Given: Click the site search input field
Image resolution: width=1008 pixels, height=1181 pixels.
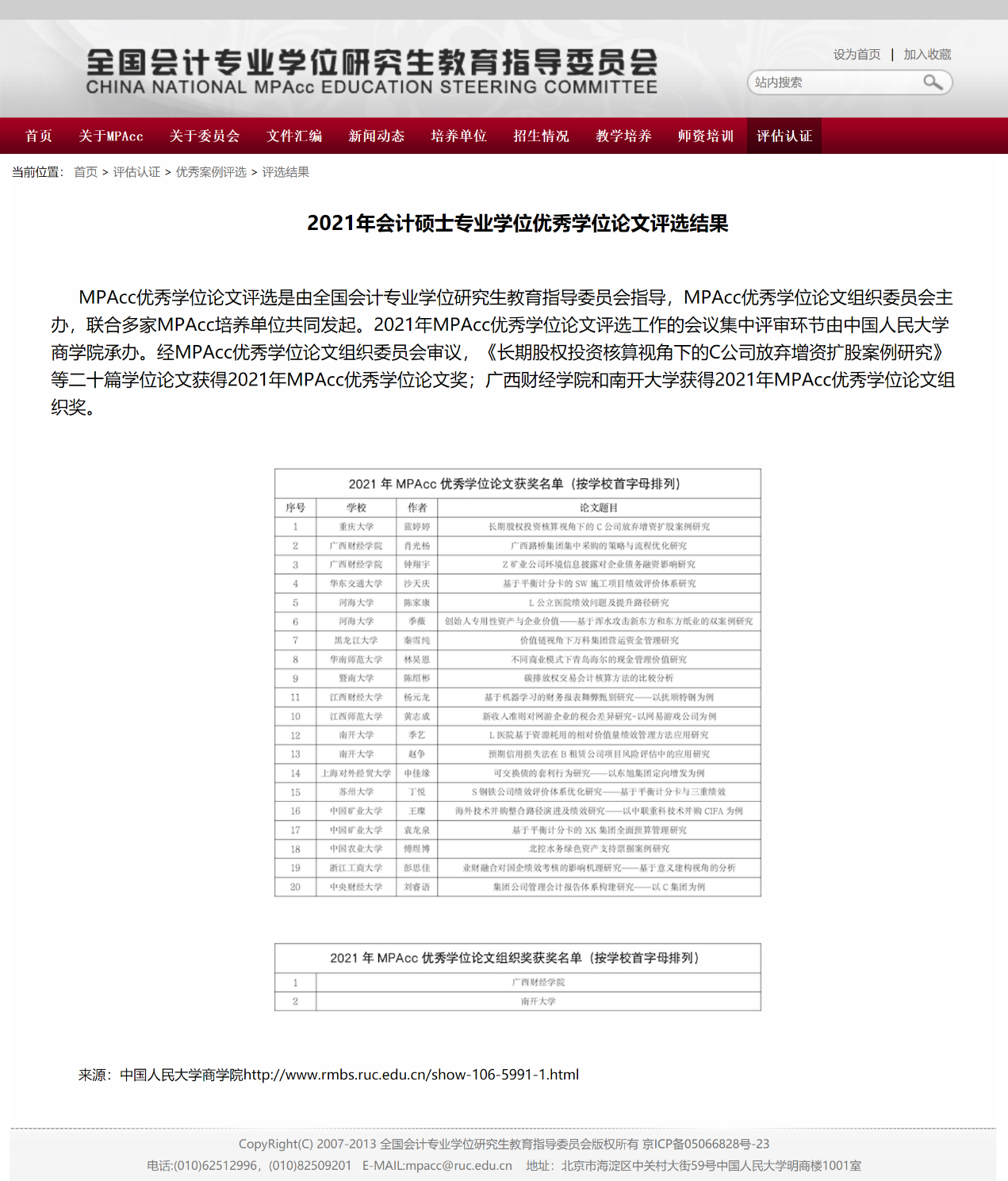Looking at the screenshot, I should click(x=833, y=82).
